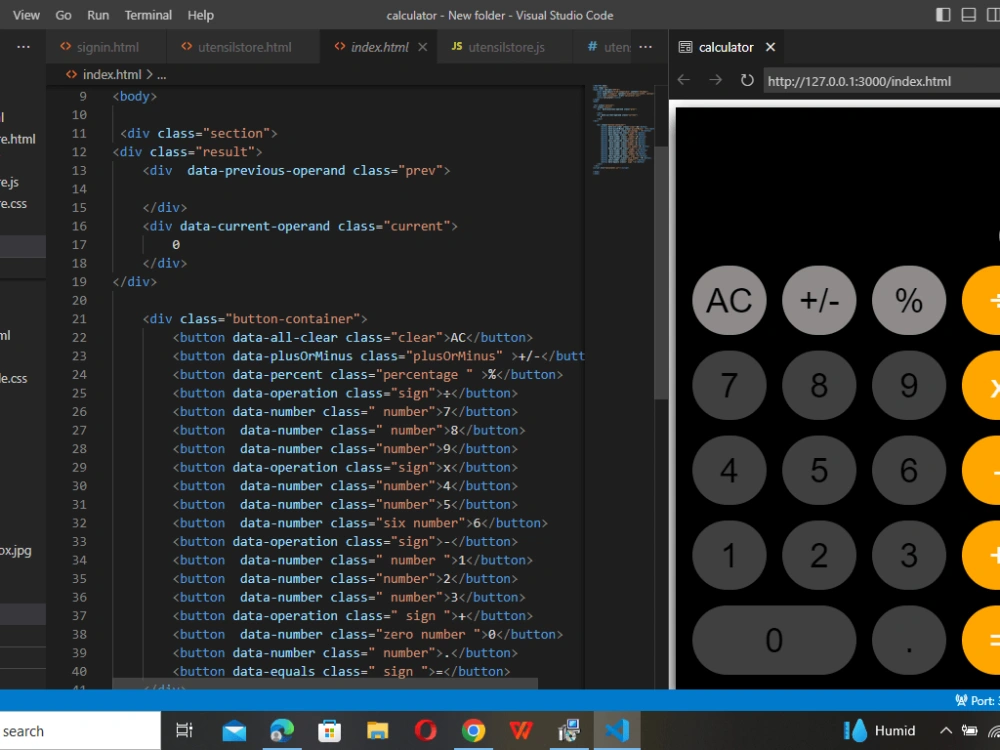This screenshot has height=750, width=1000.
Task: Toggle the number sign with the +/- button
Action: [x=819, y=300]
